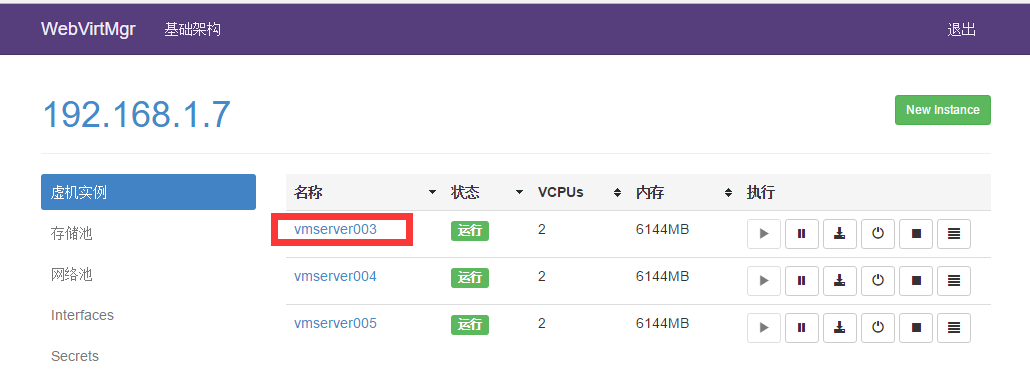Select 虚机实例 in the sidebar

pos(148,192)
